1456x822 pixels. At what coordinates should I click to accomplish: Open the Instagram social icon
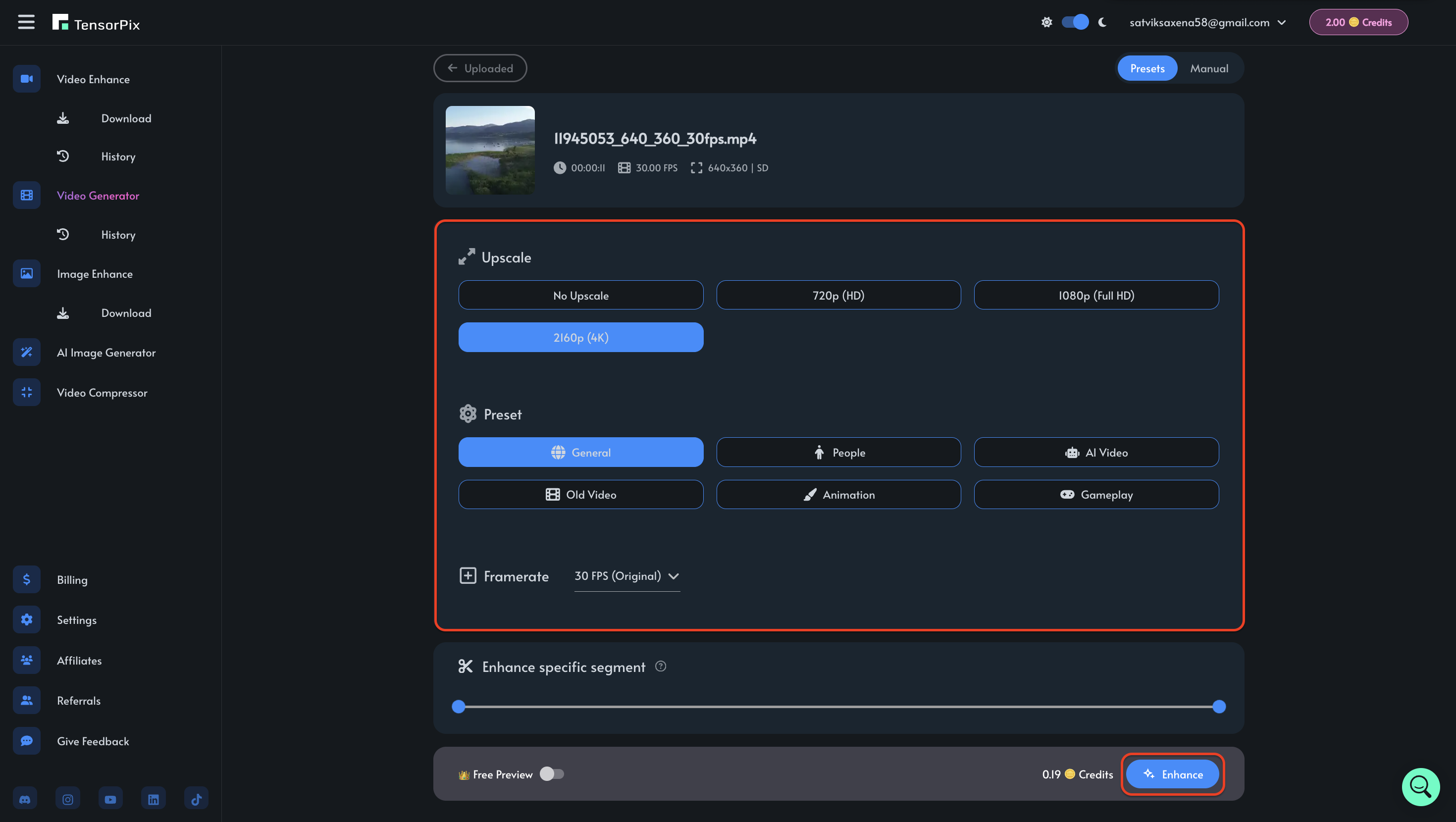[x=68, y=799]
